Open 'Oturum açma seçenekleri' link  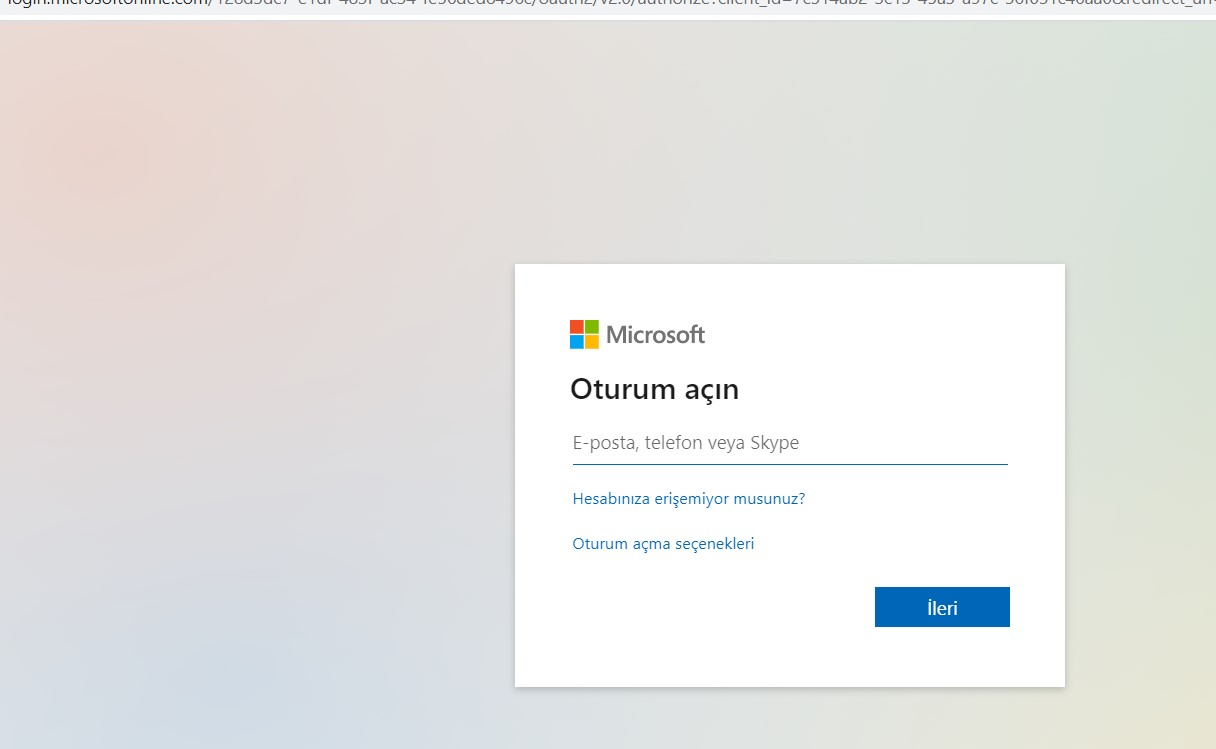point(663,544)
